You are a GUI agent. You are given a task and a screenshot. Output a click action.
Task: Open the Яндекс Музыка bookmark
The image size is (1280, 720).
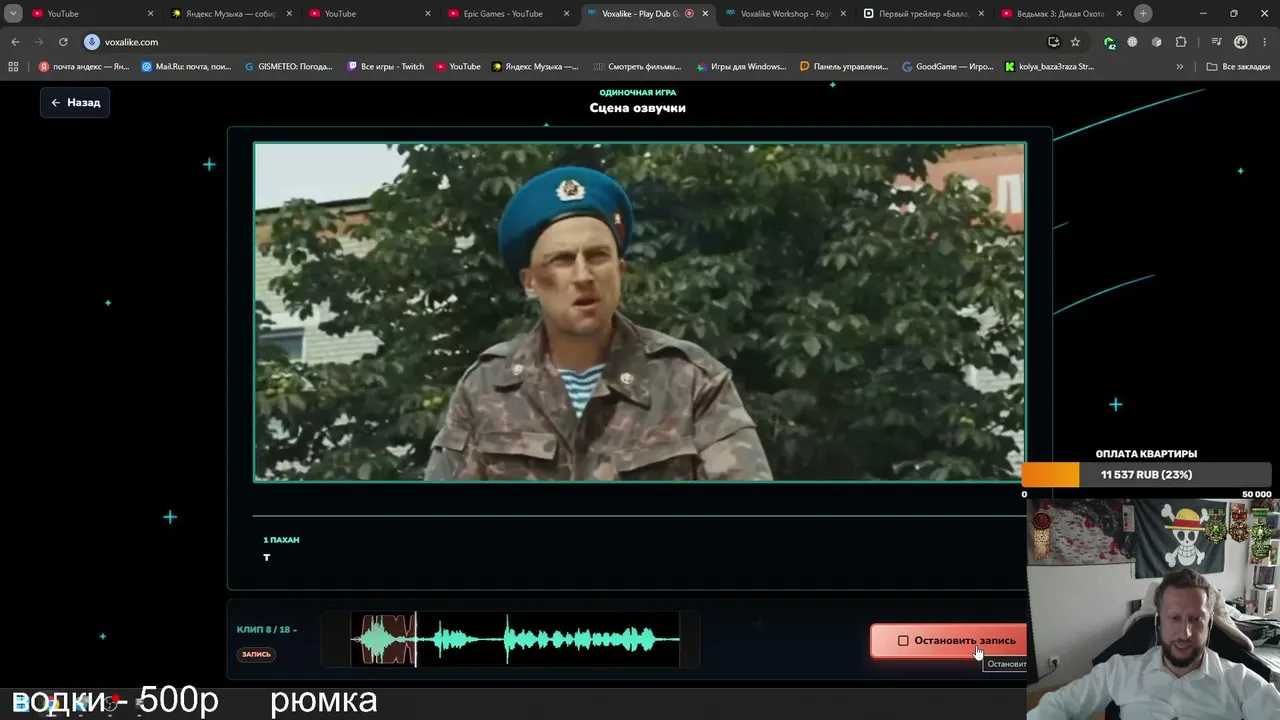tap(535, 67)
